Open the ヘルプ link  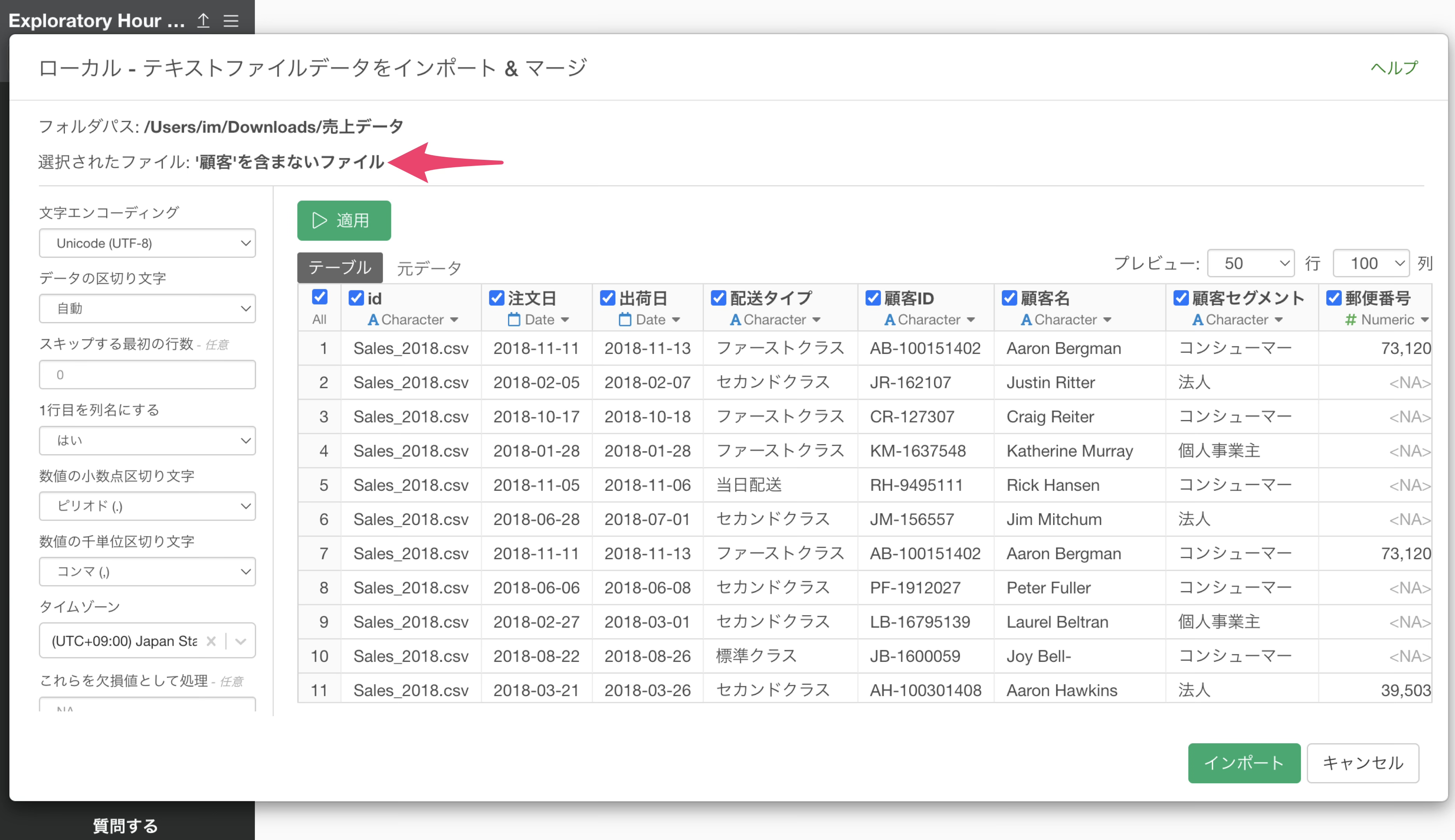(1394, 68)
